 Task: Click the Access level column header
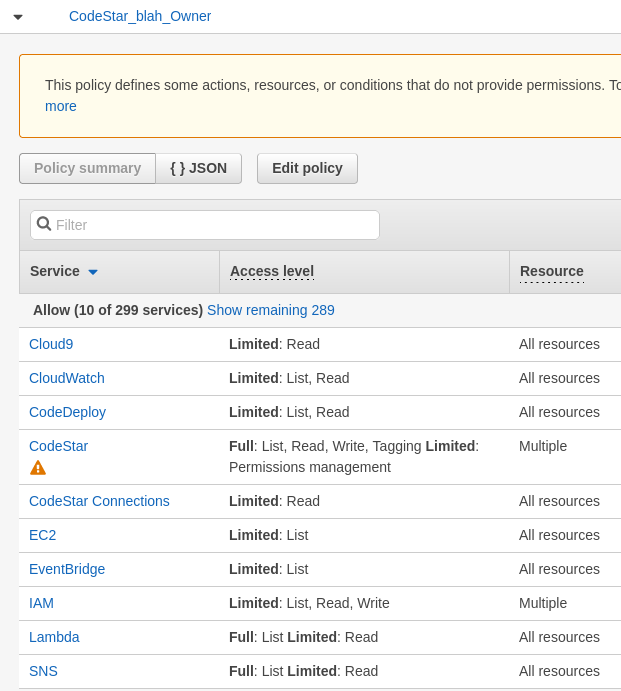(x=272, y=271)
